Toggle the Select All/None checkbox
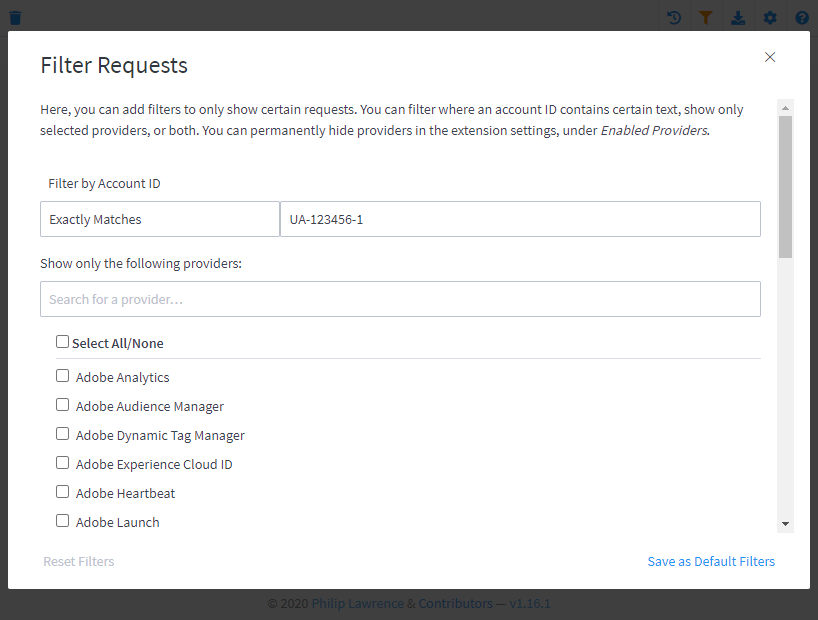 pos(63,342)
